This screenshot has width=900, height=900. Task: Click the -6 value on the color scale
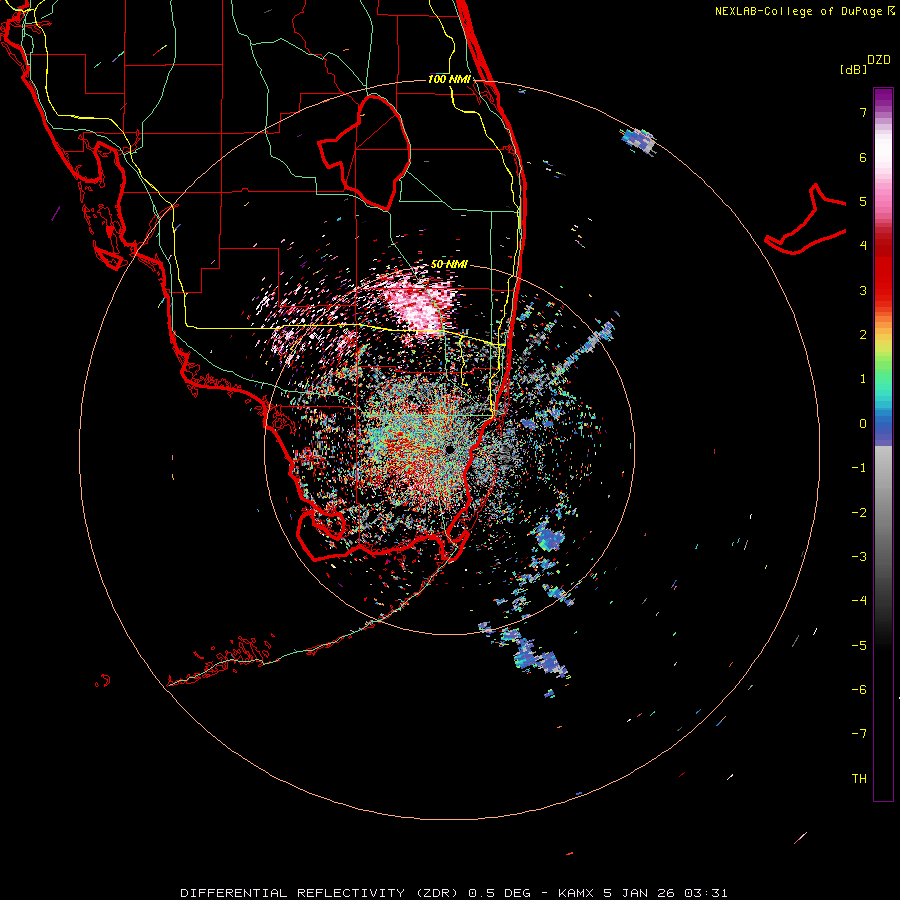coord(859,690)
